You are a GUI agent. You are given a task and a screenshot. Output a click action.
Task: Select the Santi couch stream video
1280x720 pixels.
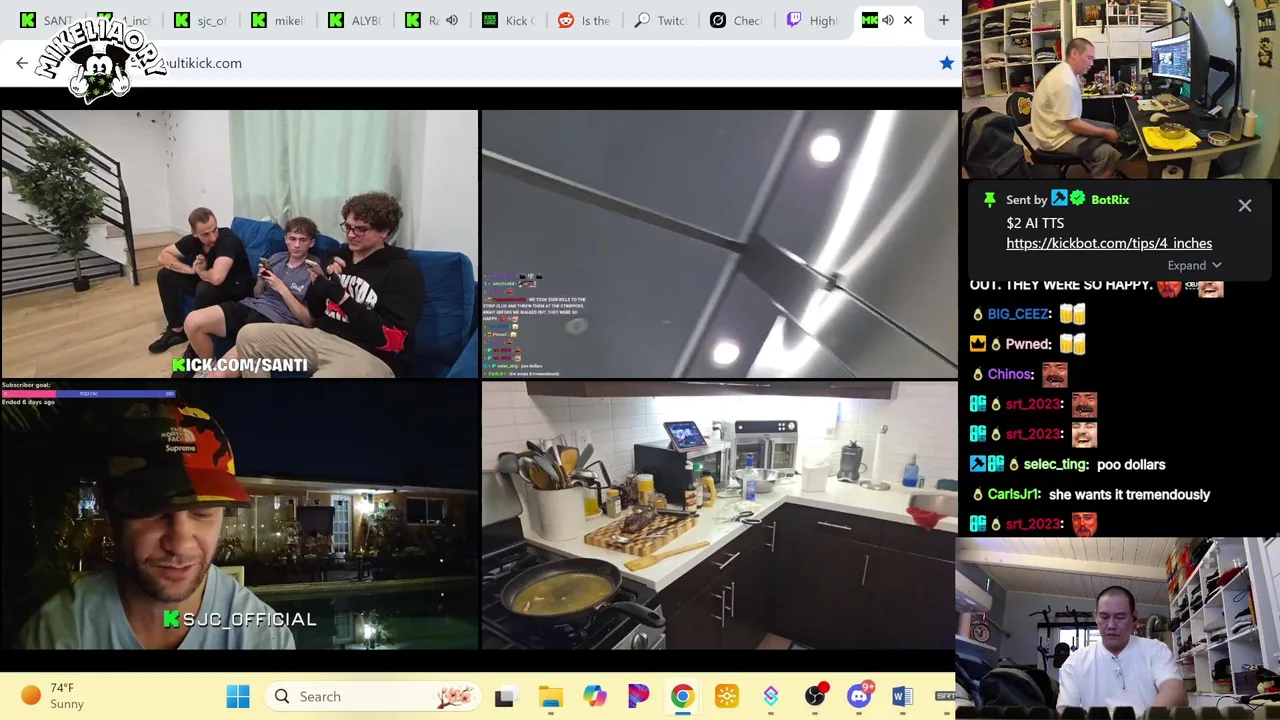240,244
